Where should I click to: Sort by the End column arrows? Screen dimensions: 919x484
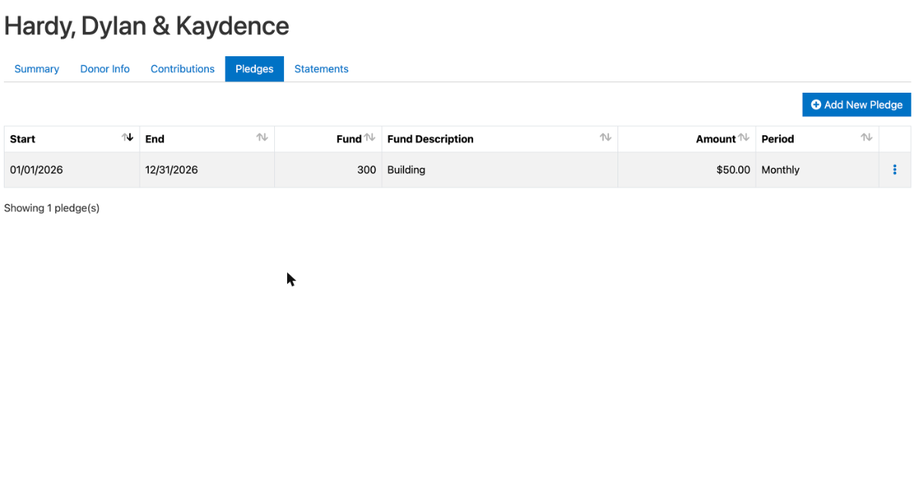click(262, 138)
